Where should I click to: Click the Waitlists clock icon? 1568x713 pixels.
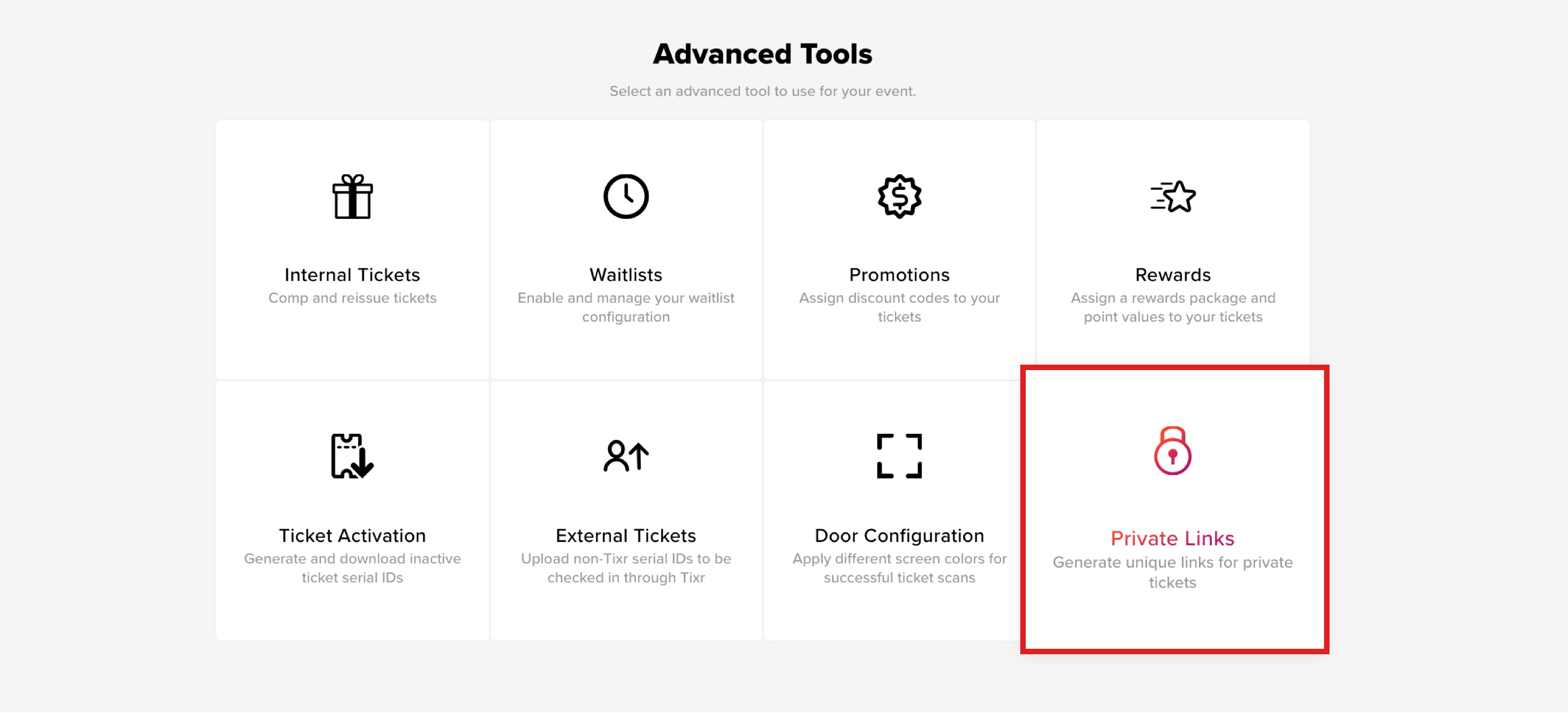pos(626,196)
